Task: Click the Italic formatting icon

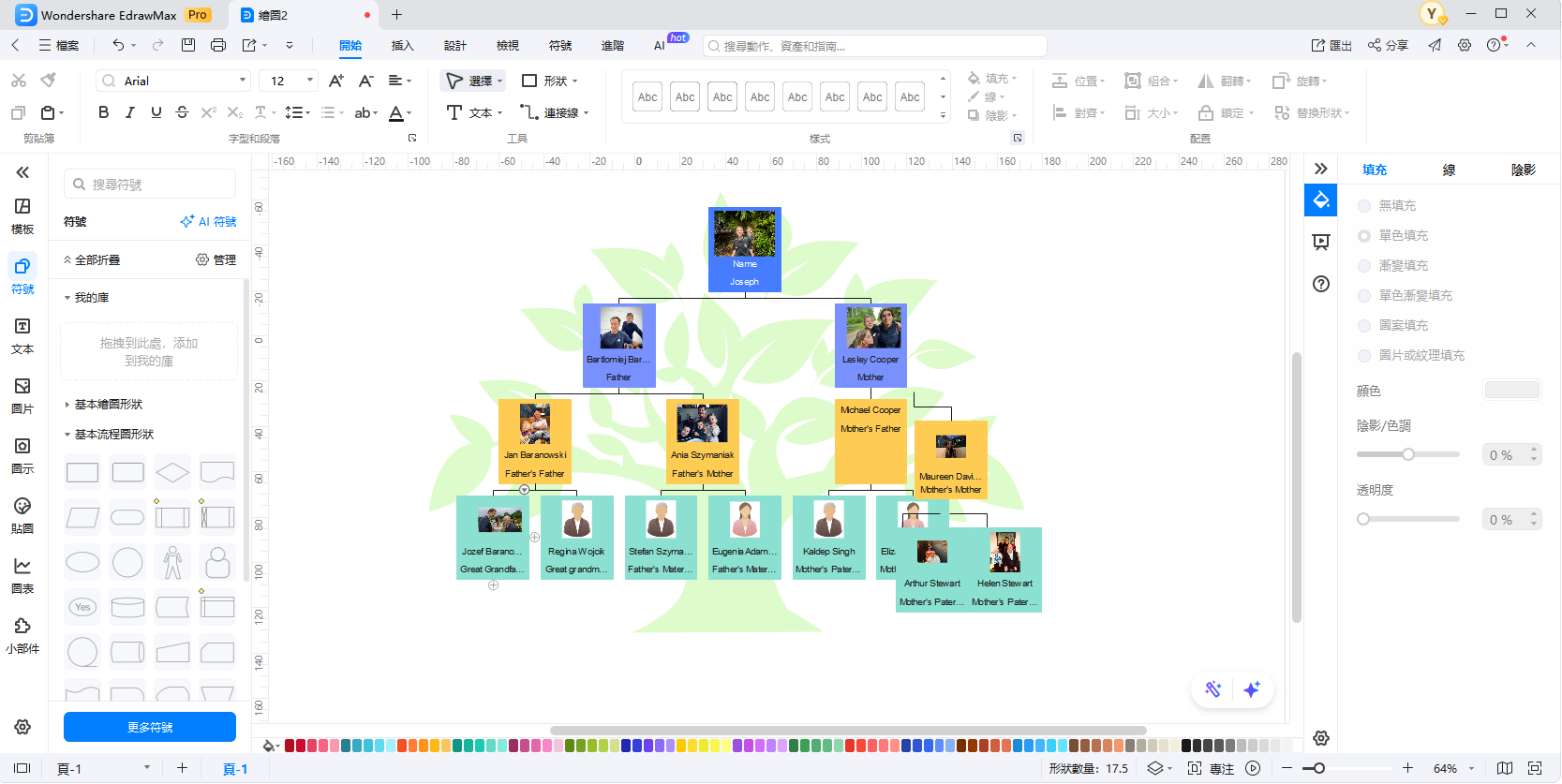Action: (129, 112)
